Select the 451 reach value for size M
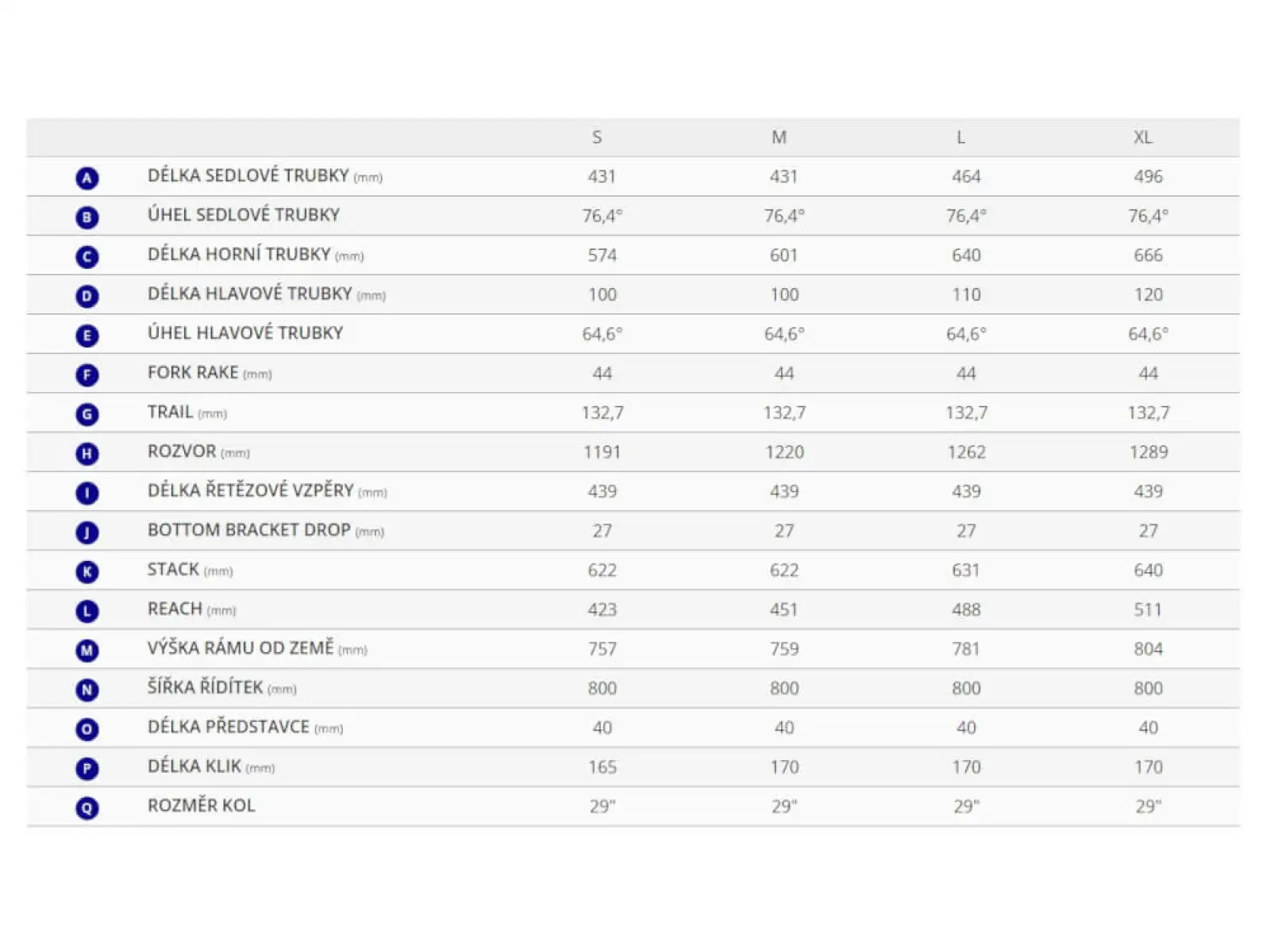 pos(783,609)
